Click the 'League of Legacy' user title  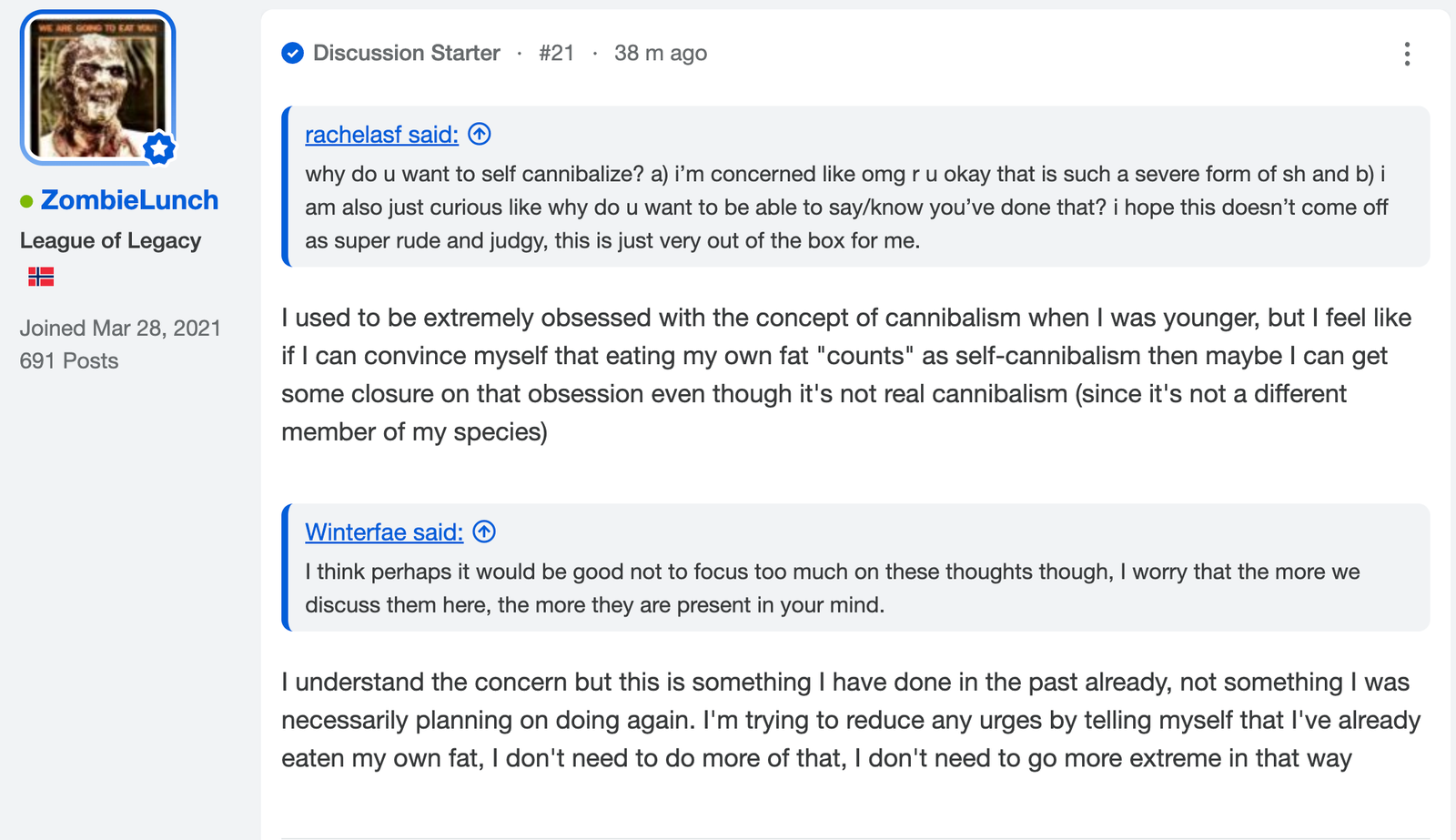pos(110,240)
